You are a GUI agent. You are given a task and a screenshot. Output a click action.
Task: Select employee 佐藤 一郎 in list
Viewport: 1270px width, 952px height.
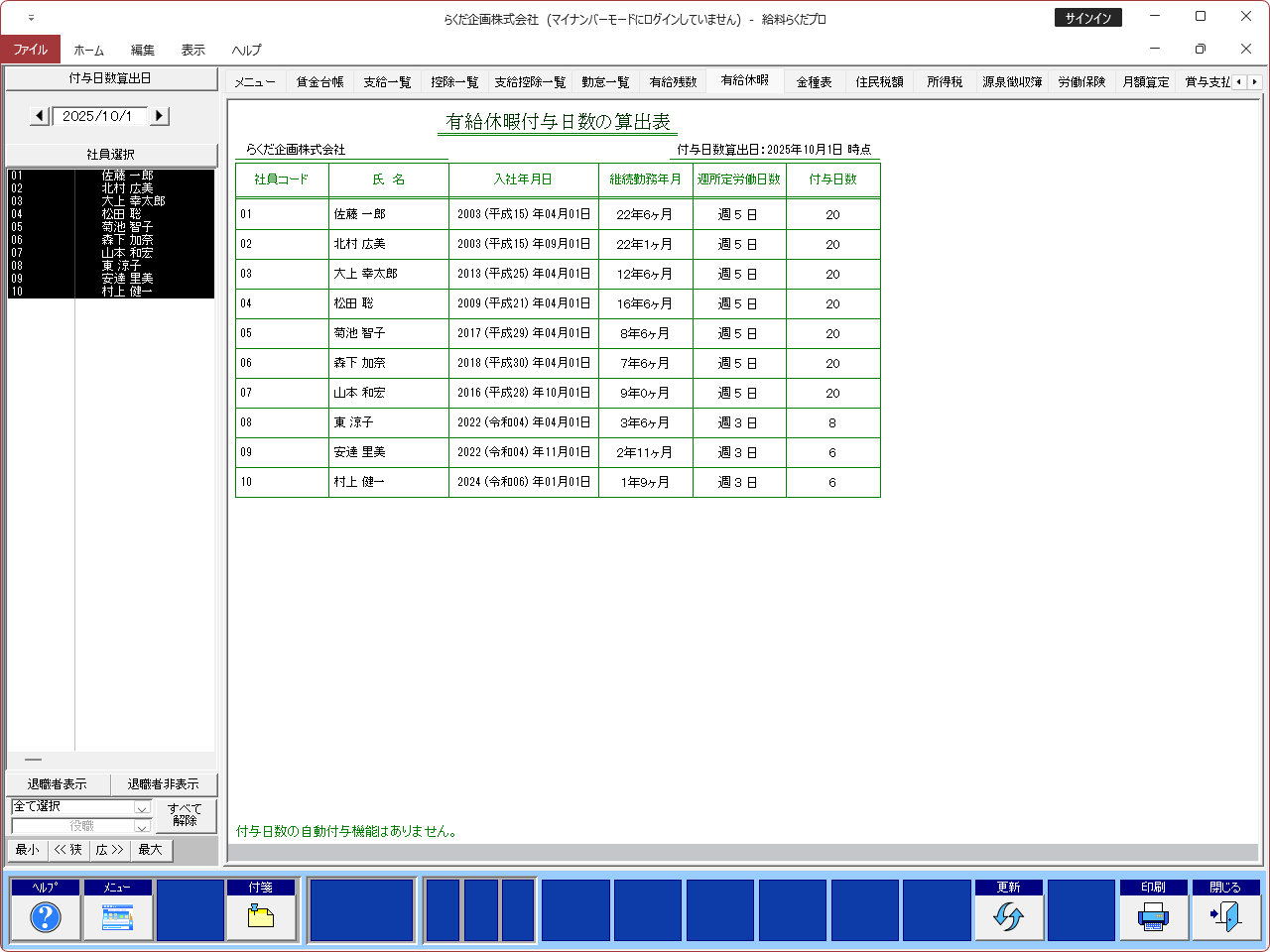127,176
